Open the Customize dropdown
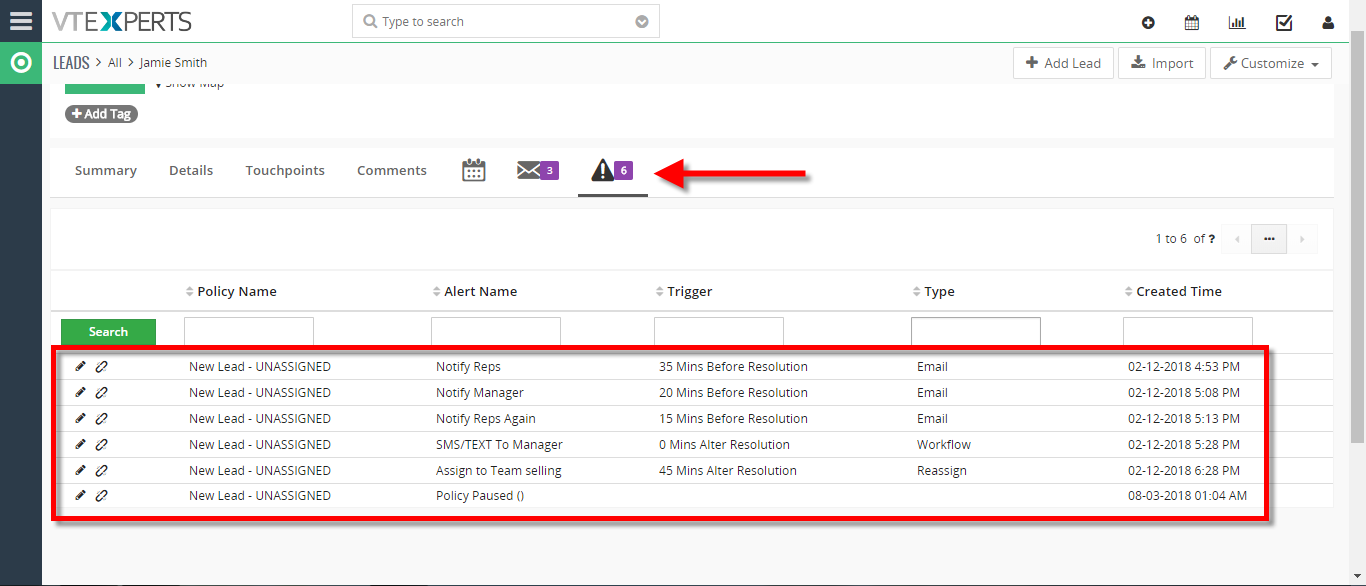1366x586 pixels. click(x=1271, y=63)
